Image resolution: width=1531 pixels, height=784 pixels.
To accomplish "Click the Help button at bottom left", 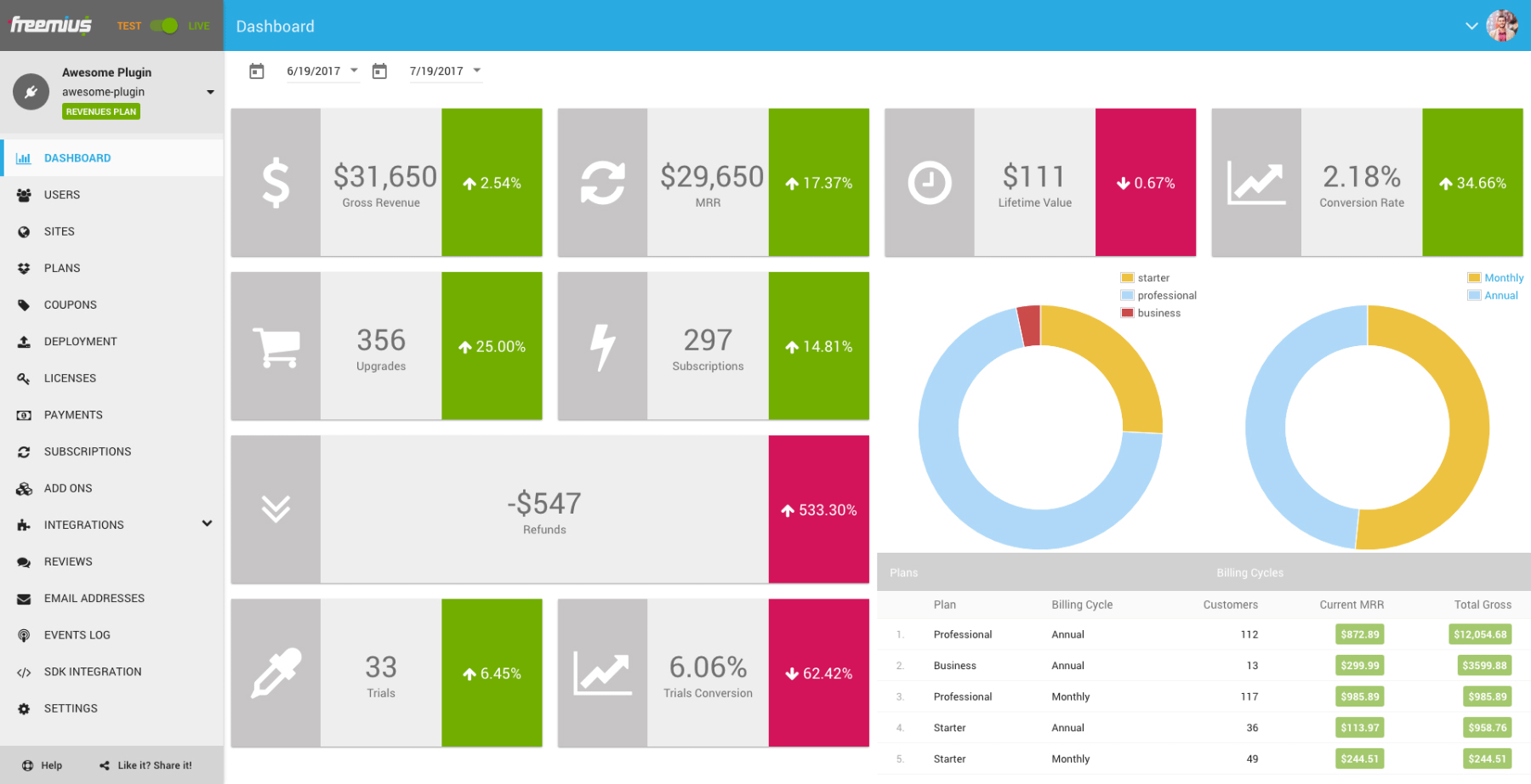I will click(x=42, y=764).
